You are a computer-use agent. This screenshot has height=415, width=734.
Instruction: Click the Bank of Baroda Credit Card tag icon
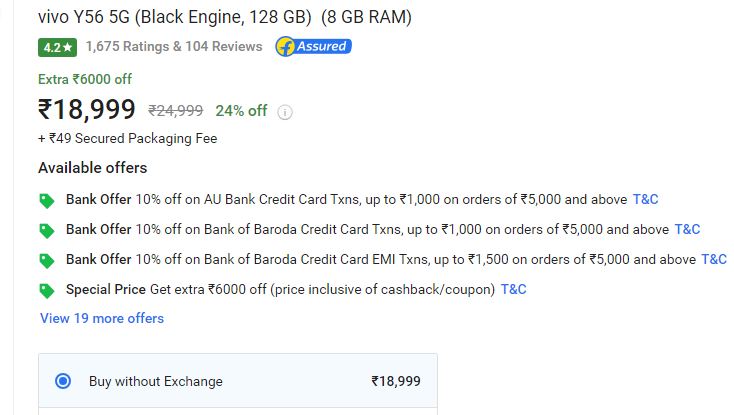47,231
